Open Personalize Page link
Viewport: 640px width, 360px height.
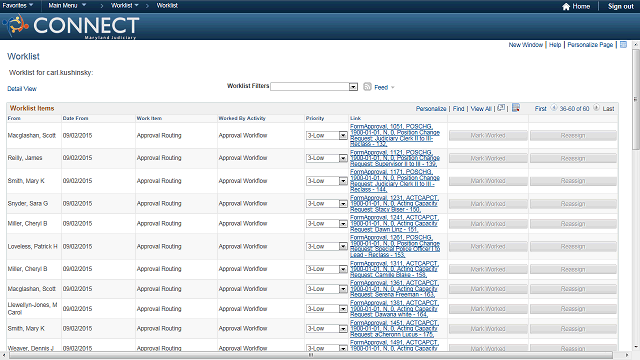590,45
